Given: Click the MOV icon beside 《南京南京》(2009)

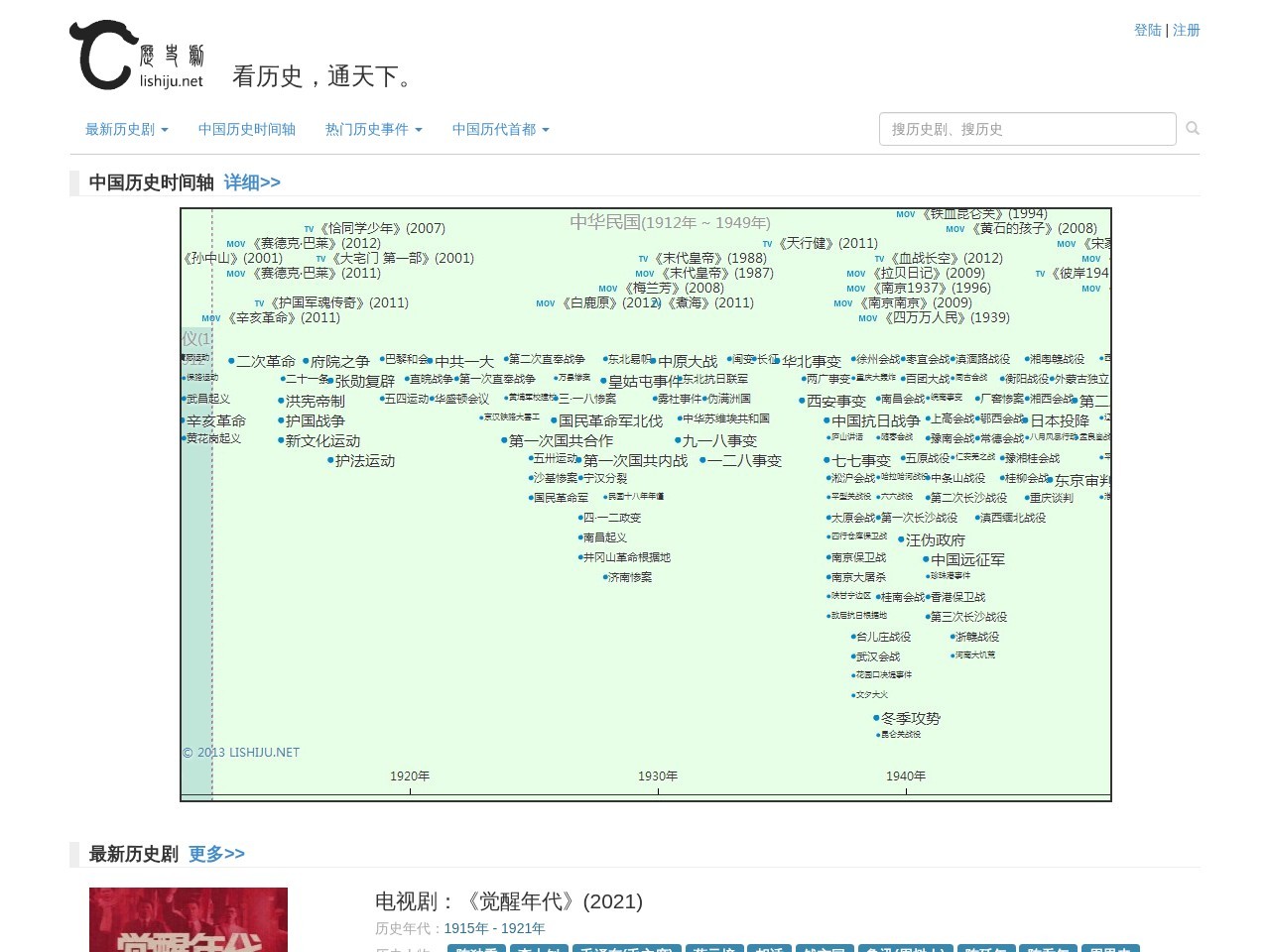Looking at the screenshot, I should 841,303.
